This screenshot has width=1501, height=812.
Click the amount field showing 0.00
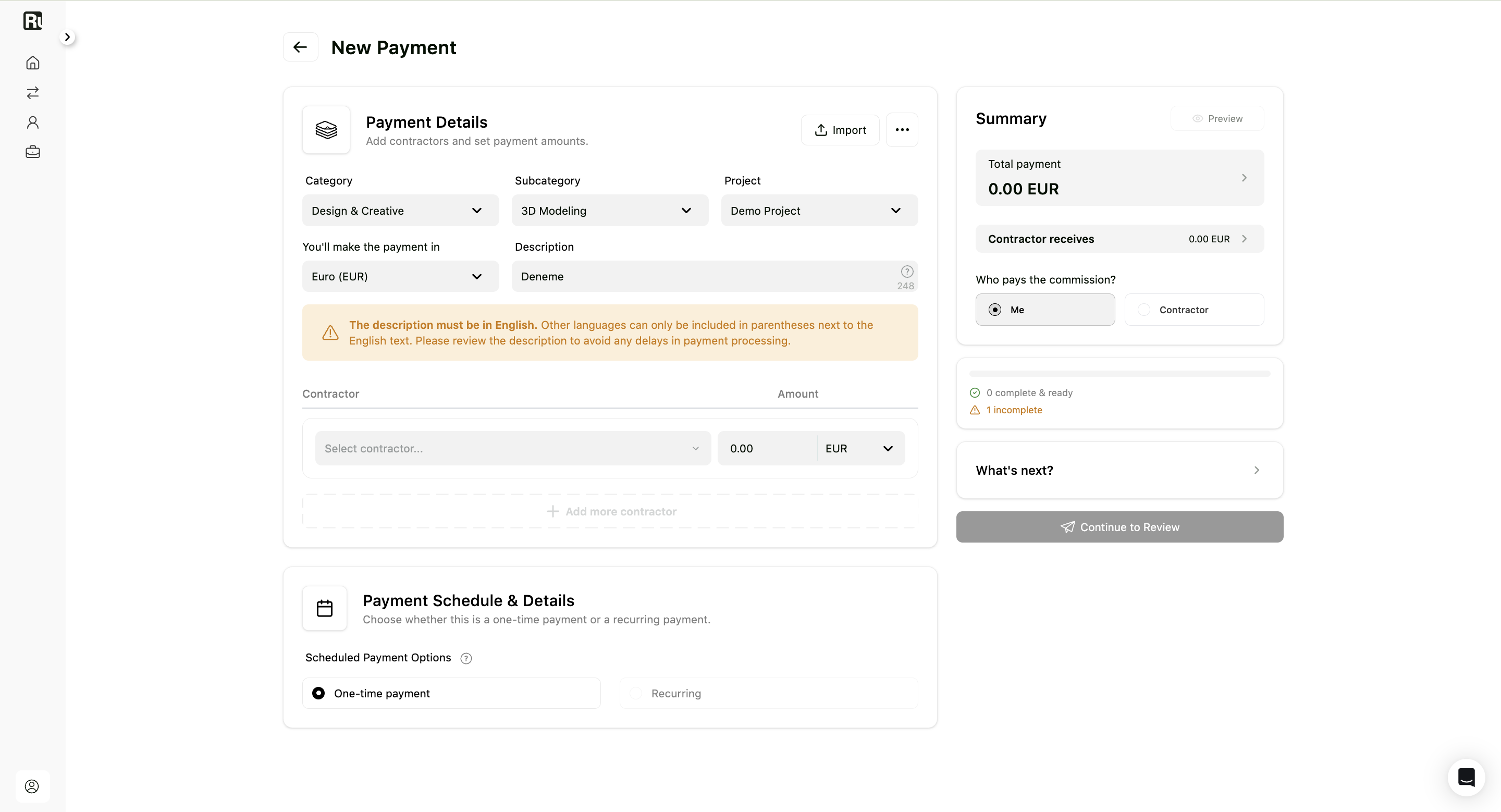(x=767, y=448)
